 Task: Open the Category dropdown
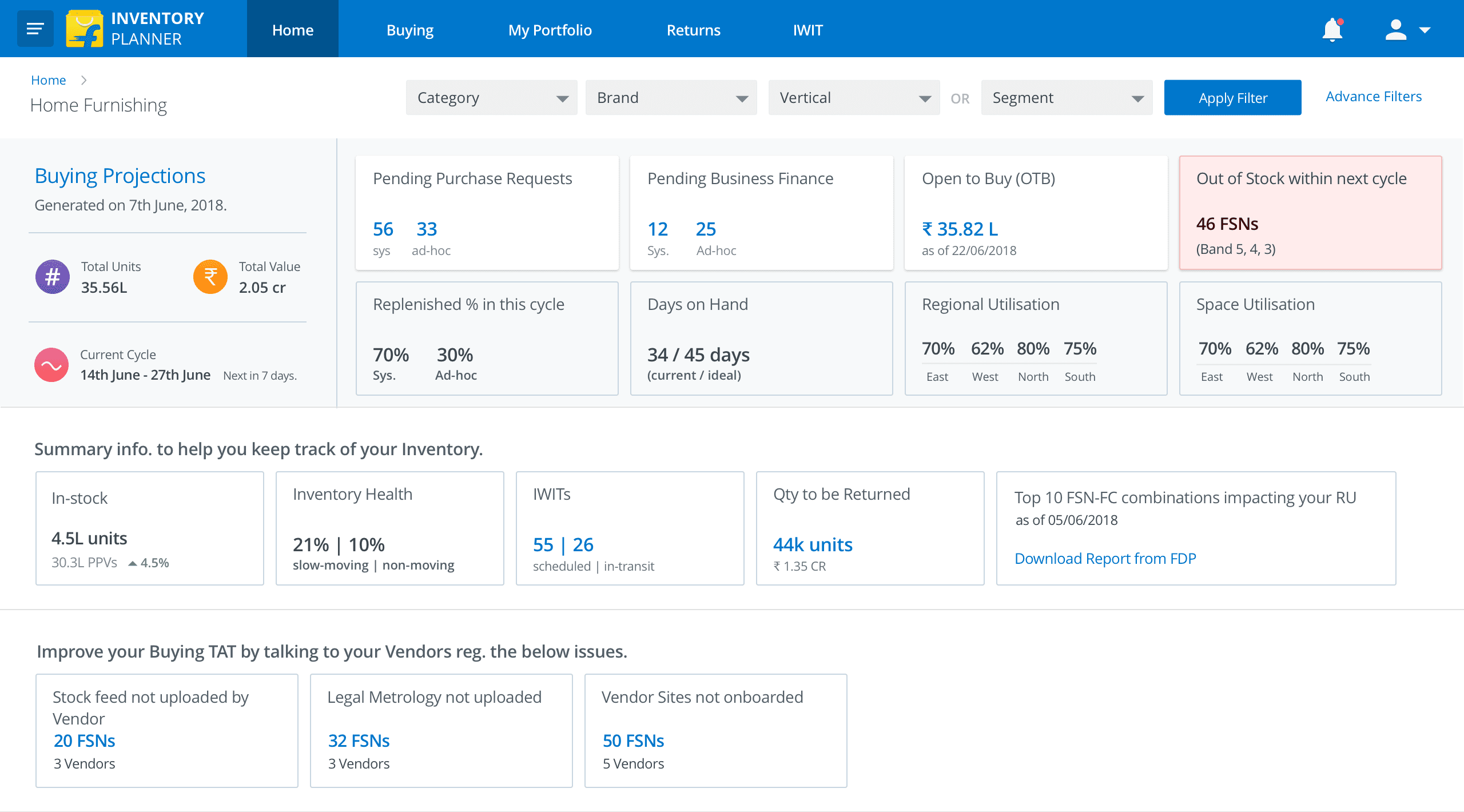491,98
